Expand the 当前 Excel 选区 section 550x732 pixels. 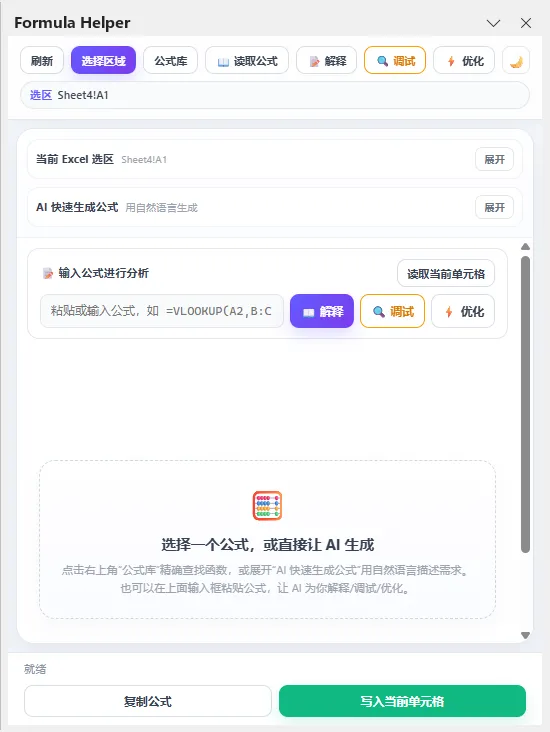[x=494, y=159]
